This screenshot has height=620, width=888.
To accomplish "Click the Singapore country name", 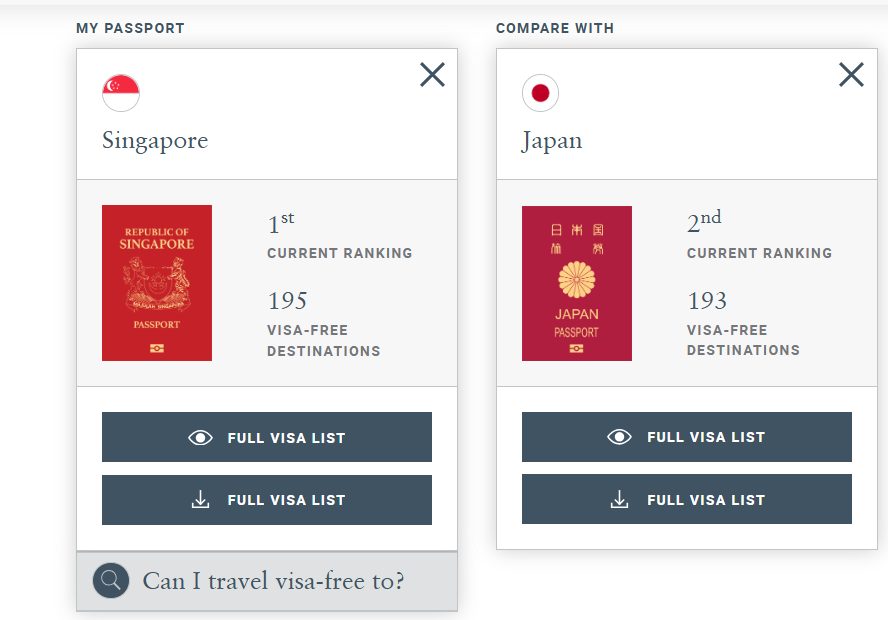I will (x=155, y=141).
